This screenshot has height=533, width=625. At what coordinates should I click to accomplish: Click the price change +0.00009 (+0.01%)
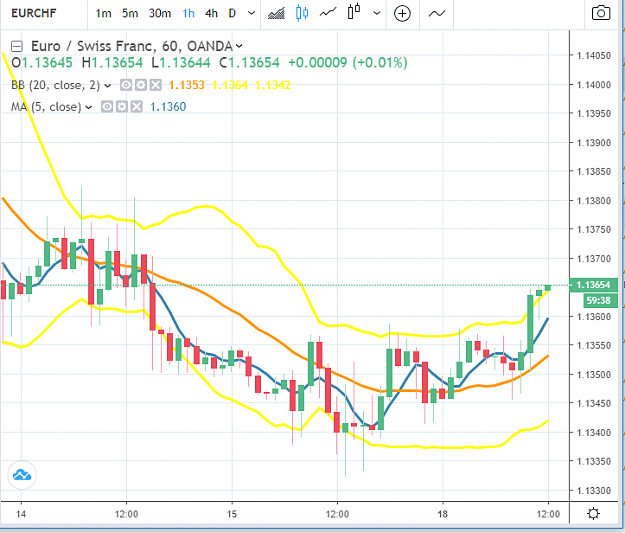click(x=348, y=63)
